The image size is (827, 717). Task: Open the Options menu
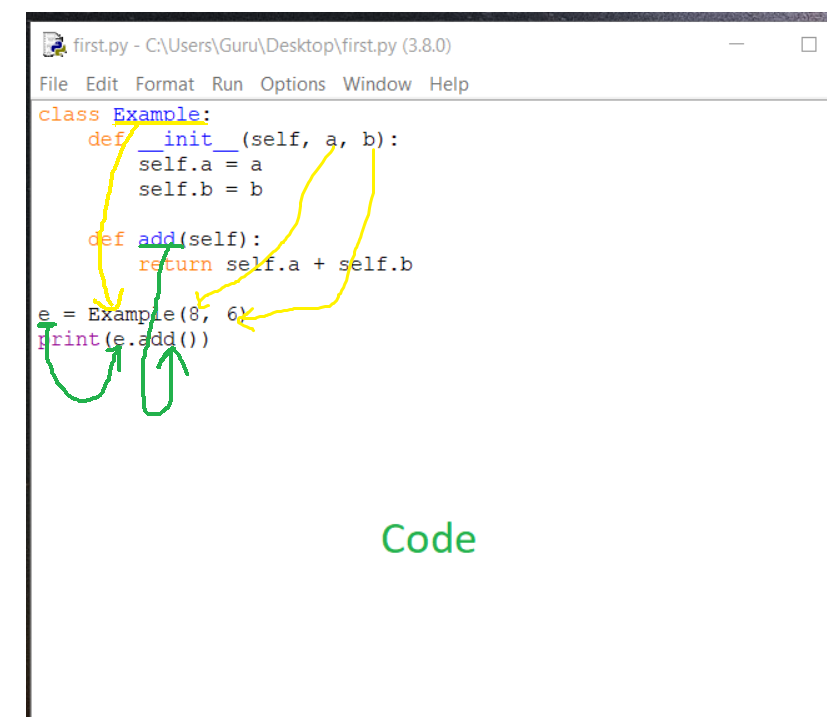tap(293, 84)
